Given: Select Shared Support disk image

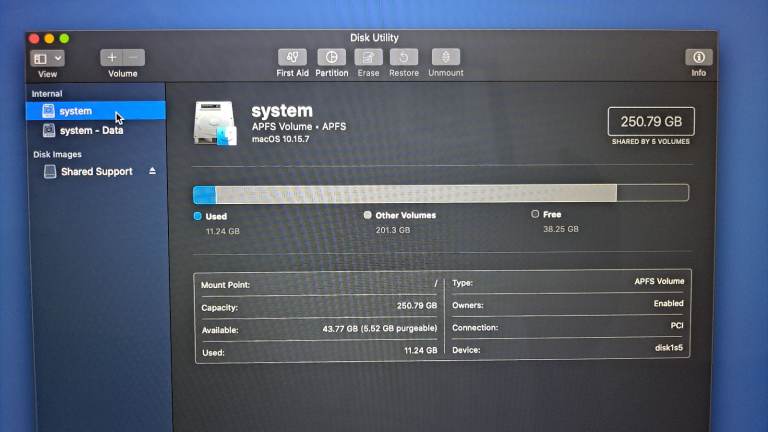Looking at the screenshot, I should [96, 172].
